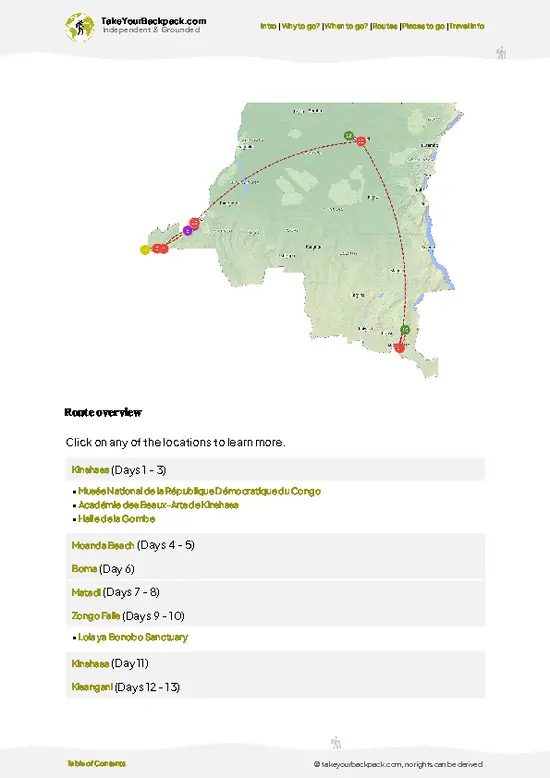Click the red marker beside the top green marker

click(x=361, y=141)
